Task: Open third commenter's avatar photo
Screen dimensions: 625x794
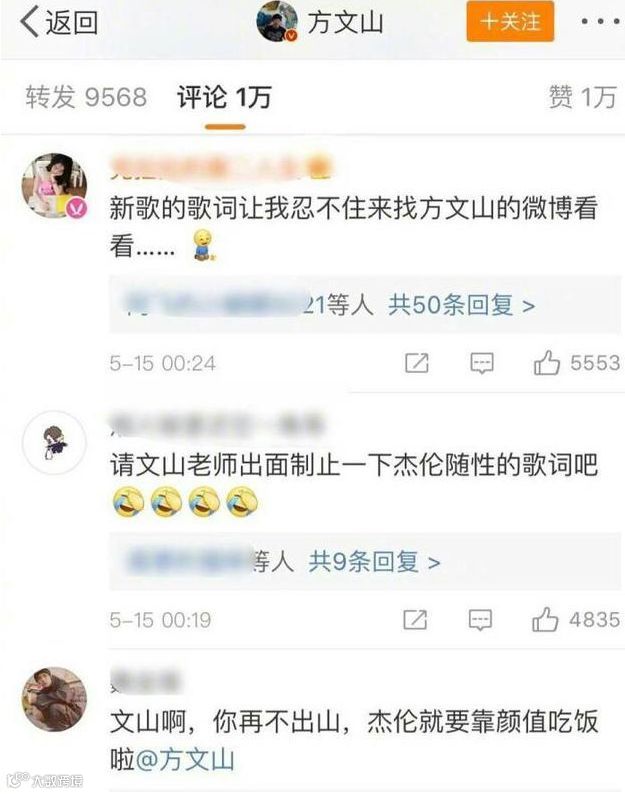Action: (54, 699)
